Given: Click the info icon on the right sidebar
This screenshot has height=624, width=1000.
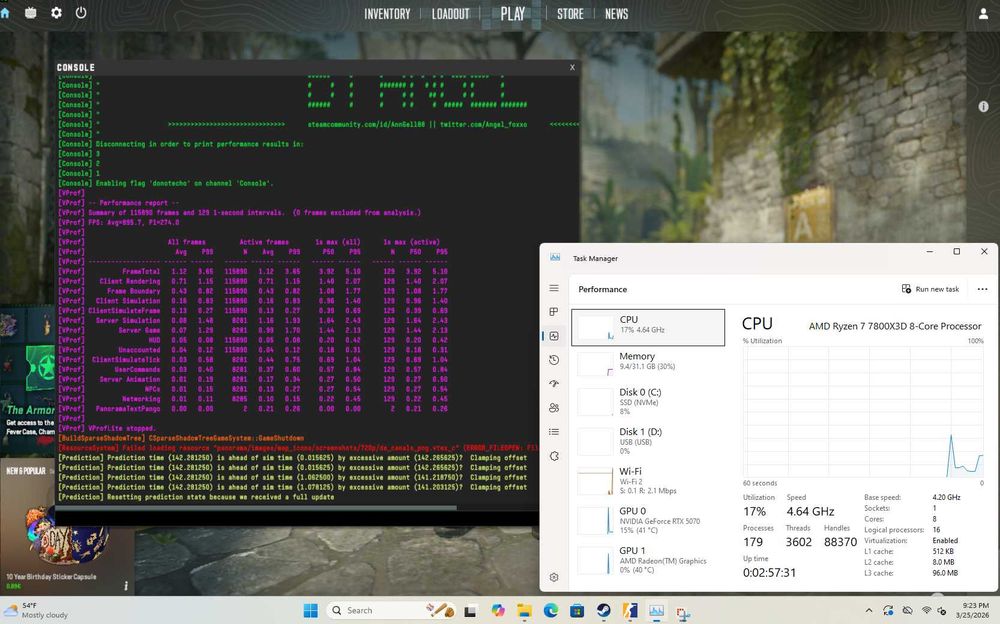Looking at the screenshot, I should coord(983,107).
